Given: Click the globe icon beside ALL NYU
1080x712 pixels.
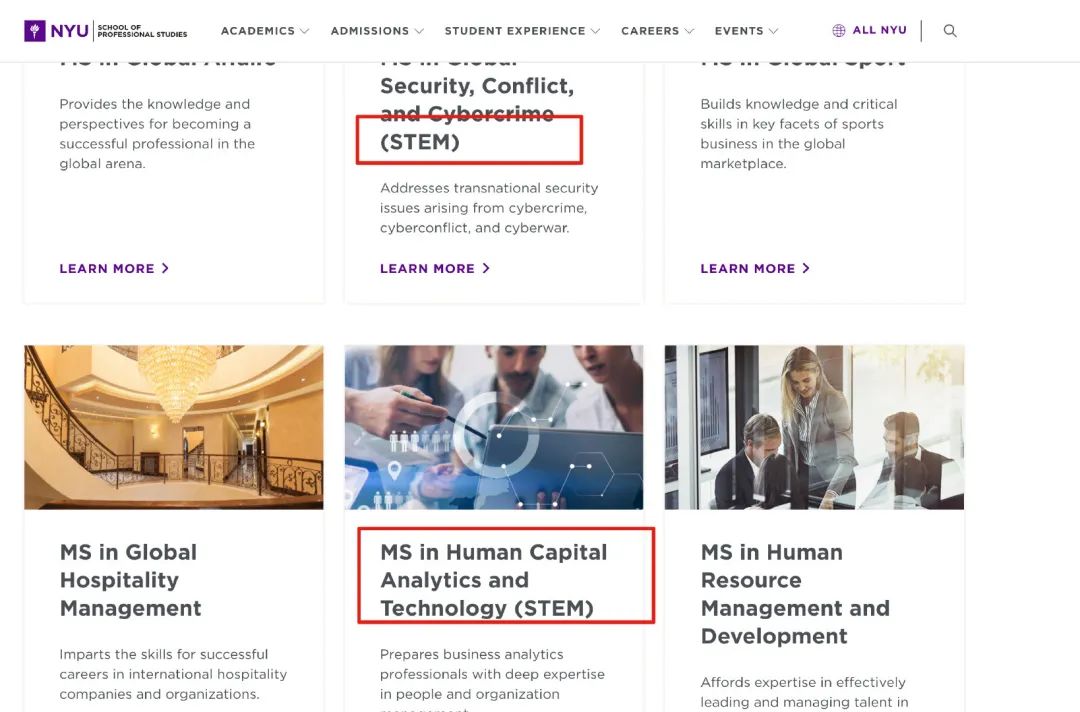Looking at the screenshot, I should click(x=837, y=29).
